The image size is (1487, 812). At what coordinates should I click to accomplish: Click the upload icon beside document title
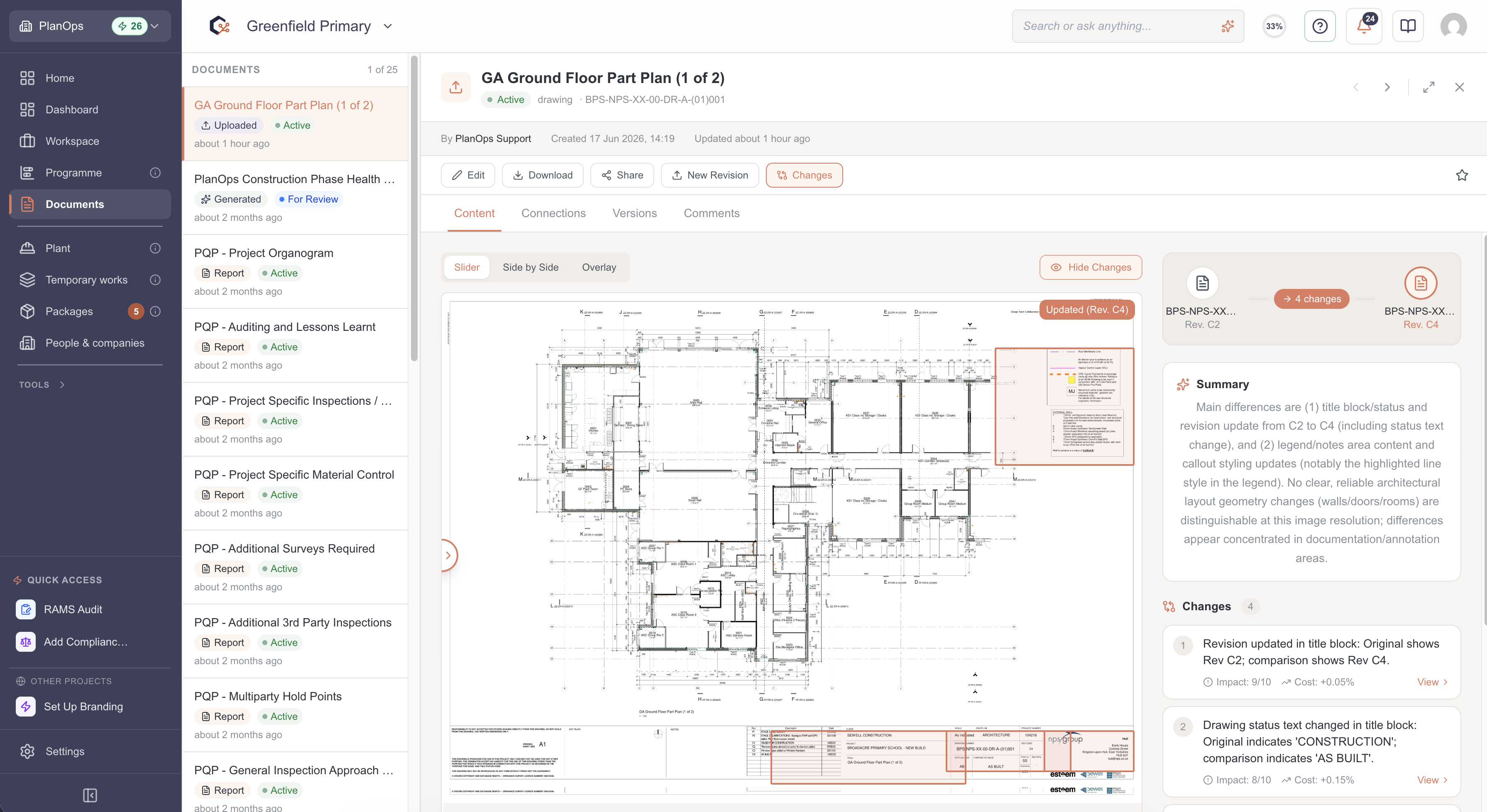[456, 87]
